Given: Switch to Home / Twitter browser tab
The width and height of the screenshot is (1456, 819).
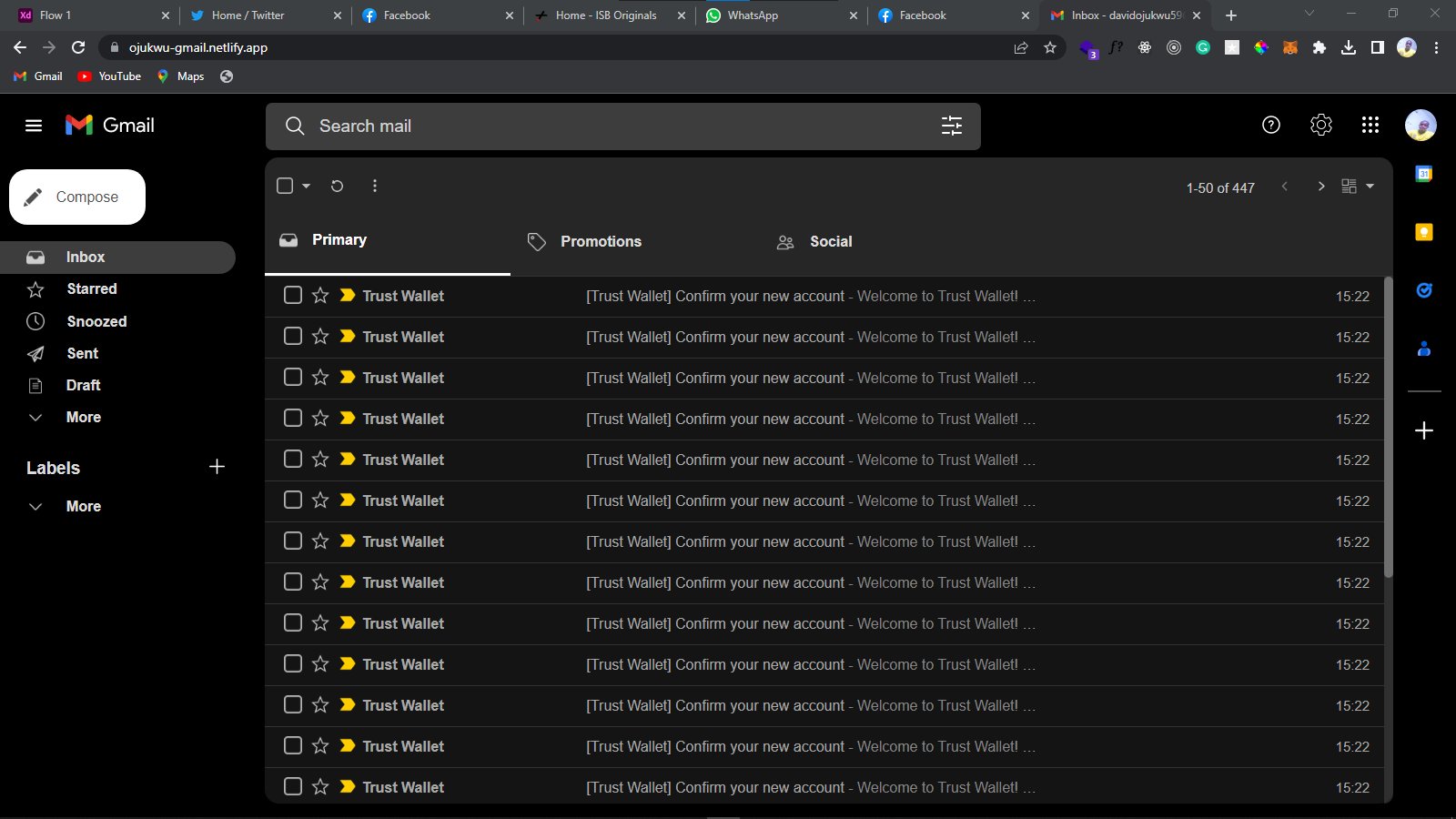Looking at the screenshot, I should coord(264,15).
